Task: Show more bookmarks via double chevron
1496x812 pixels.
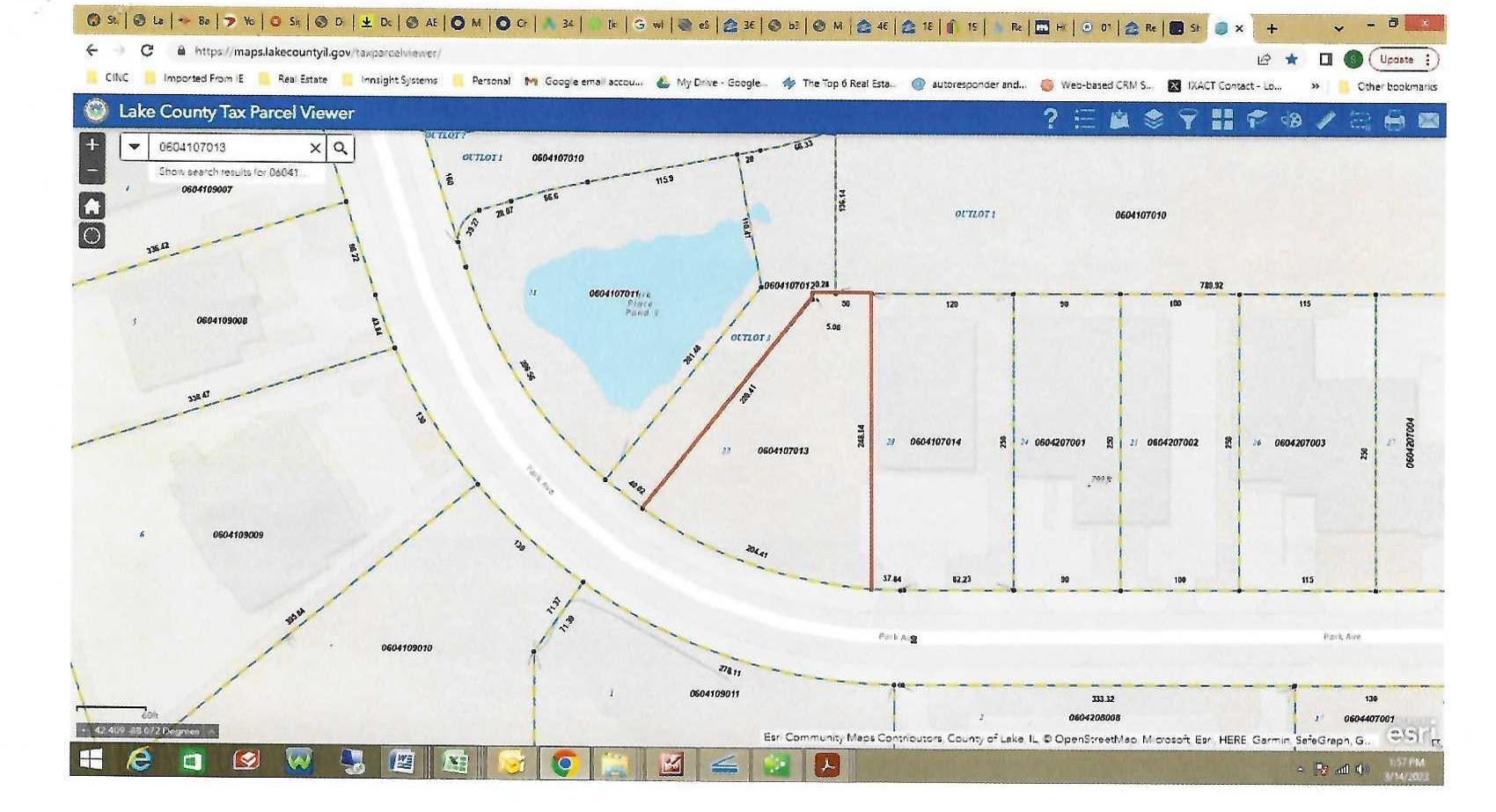Action: pos(1315,86)
